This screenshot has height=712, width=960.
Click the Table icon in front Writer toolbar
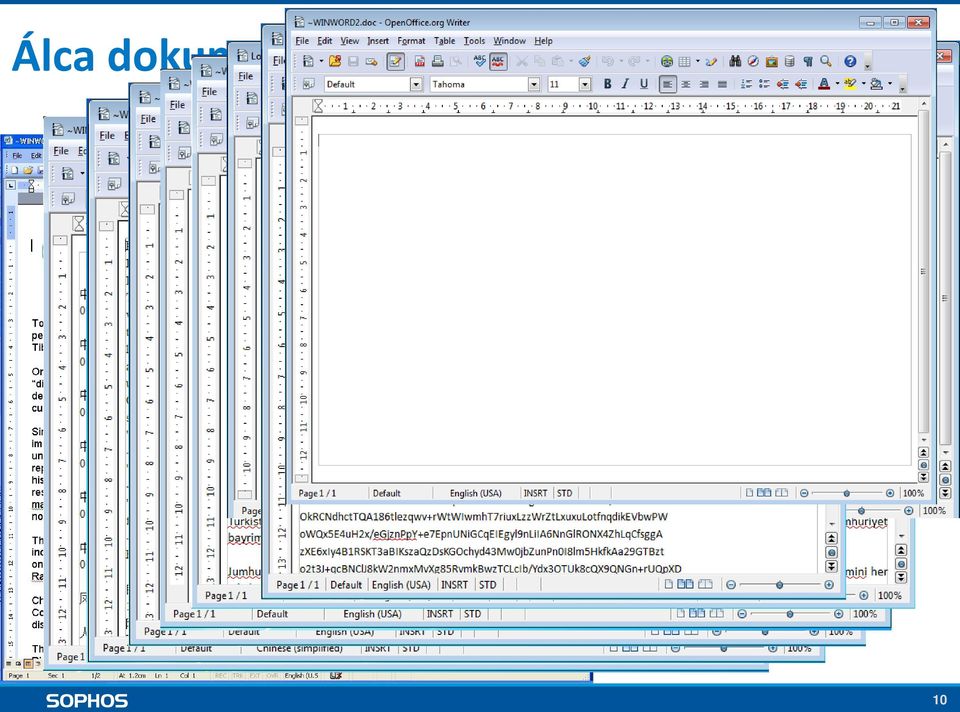(684, 61)
